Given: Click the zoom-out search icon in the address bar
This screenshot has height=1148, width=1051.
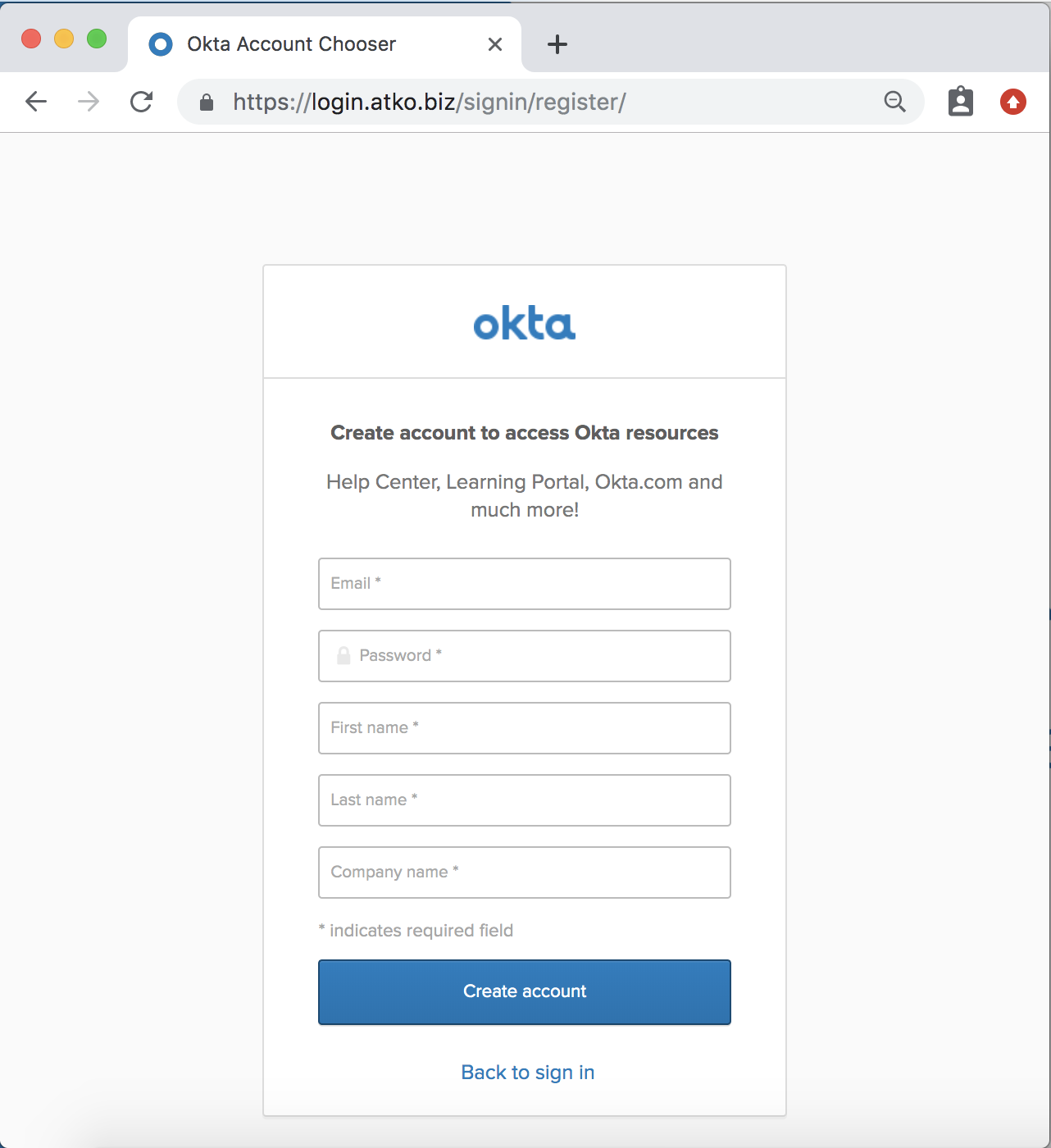Looking at the screenshot, I should tap(894, 102).
